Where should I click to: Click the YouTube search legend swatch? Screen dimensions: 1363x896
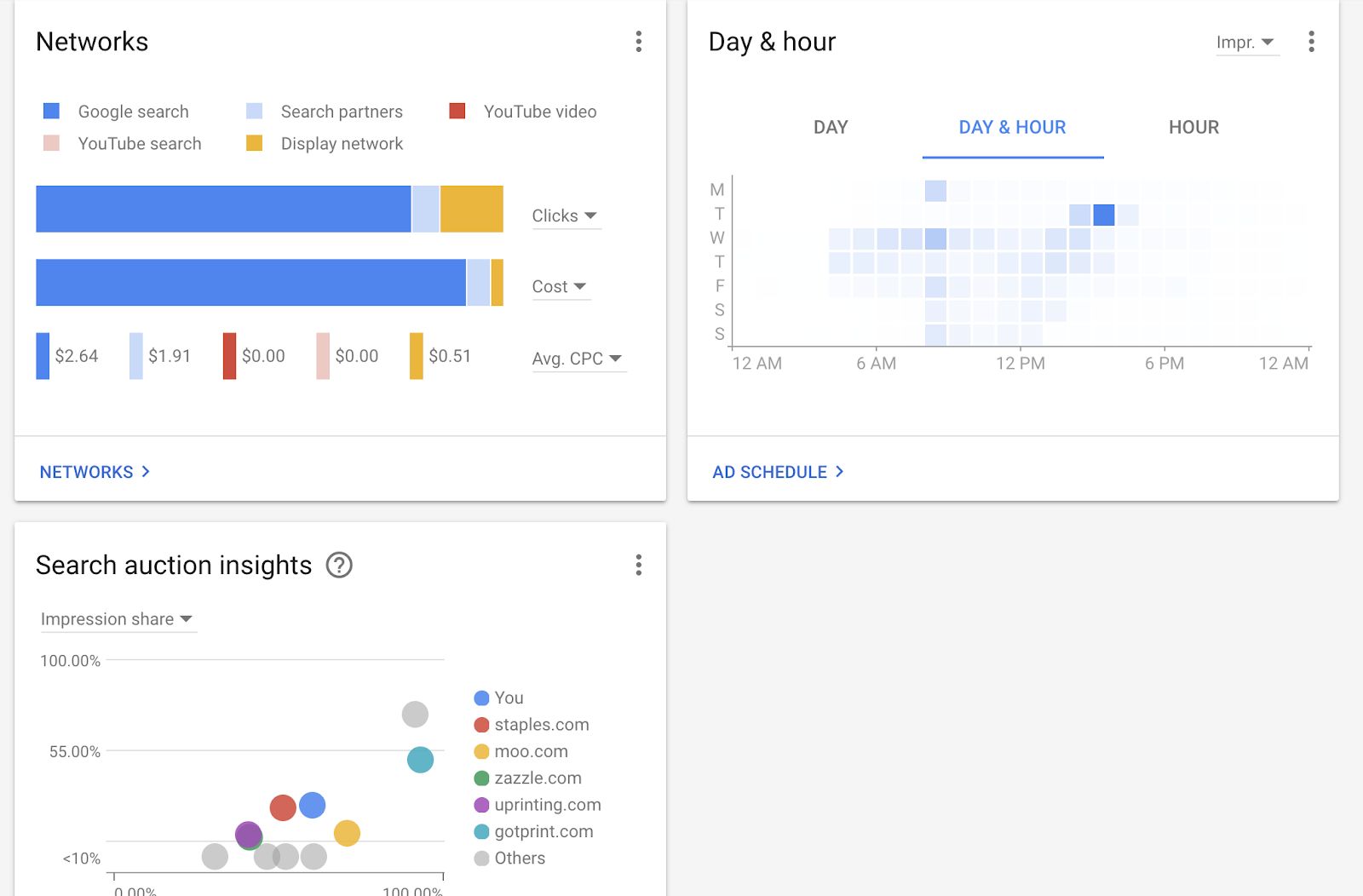pyautogui.click(x=51, y=143)
